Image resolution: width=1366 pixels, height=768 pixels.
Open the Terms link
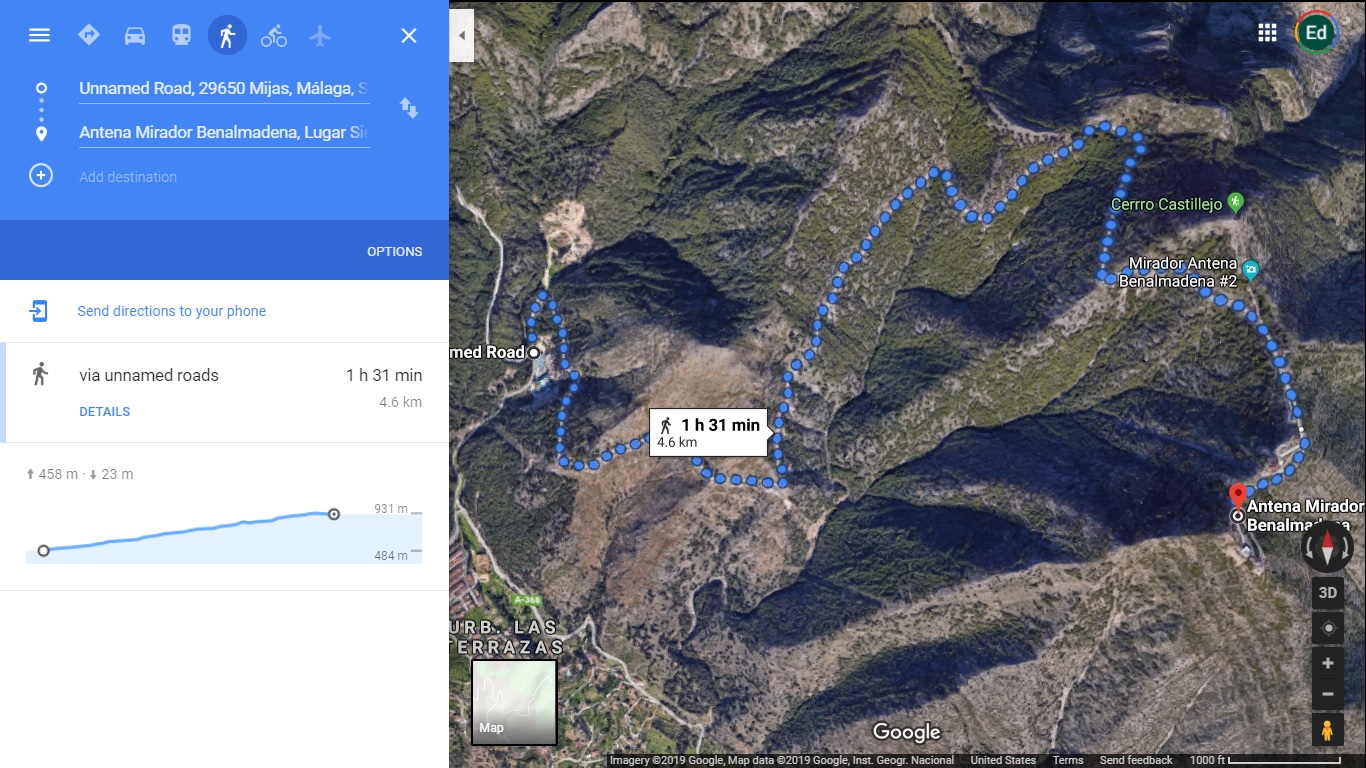[1068, 760]
